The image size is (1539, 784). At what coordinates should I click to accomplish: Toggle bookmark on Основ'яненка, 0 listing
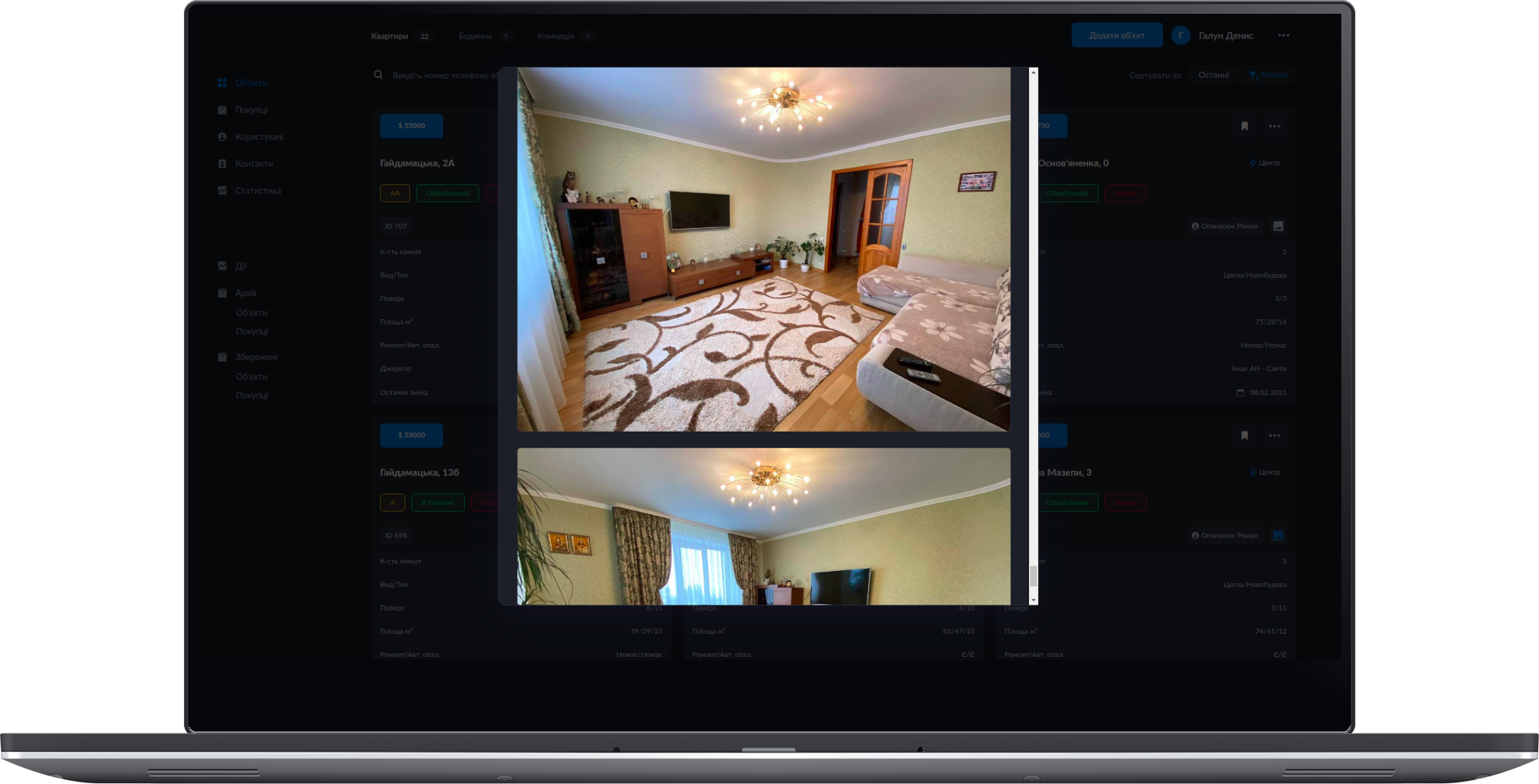pyautogui.click(x=1244, y=126)
